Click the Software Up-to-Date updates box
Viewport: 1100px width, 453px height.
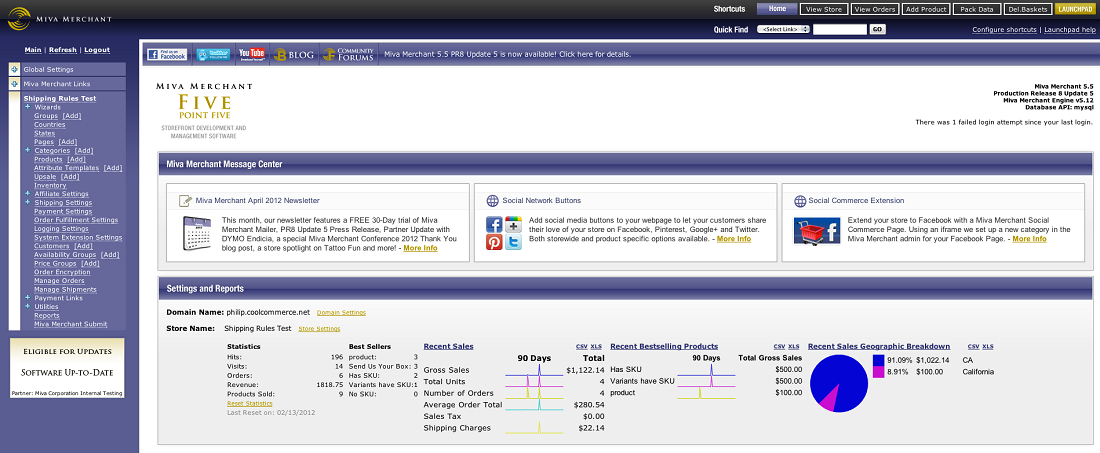[x=67, y=369]
